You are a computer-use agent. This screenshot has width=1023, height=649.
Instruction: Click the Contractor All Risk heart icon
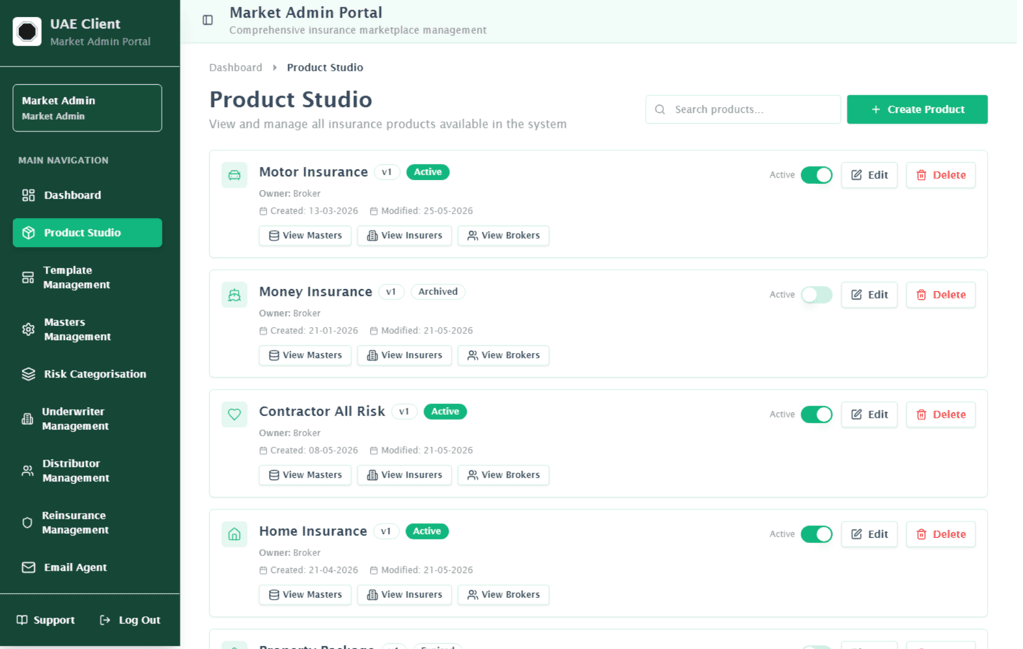pos(234,414)
